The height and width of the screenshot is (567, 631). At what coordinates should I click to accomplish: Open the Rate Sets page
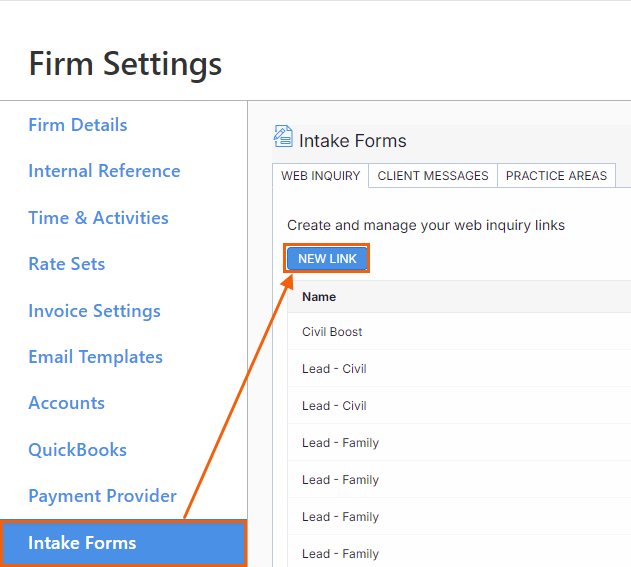(x=66, y=264)
